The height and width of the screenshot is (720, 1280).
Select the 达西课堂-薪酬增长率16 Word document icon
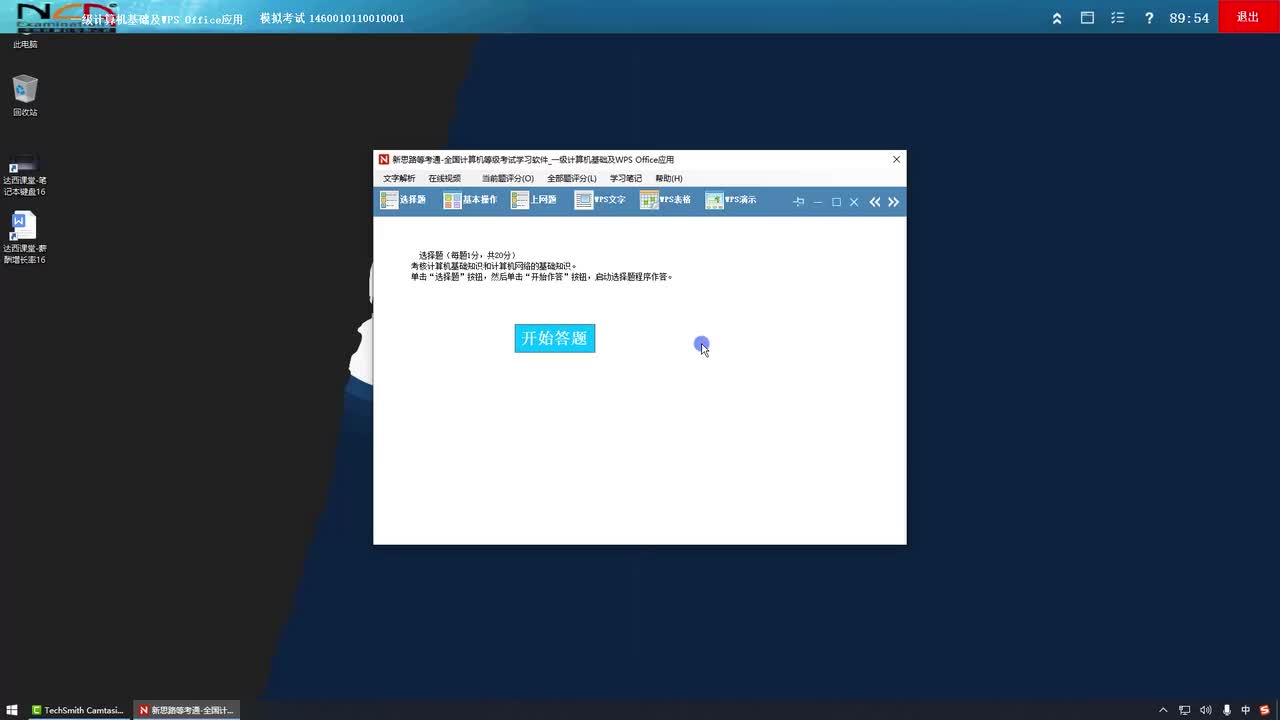(25, 238)
